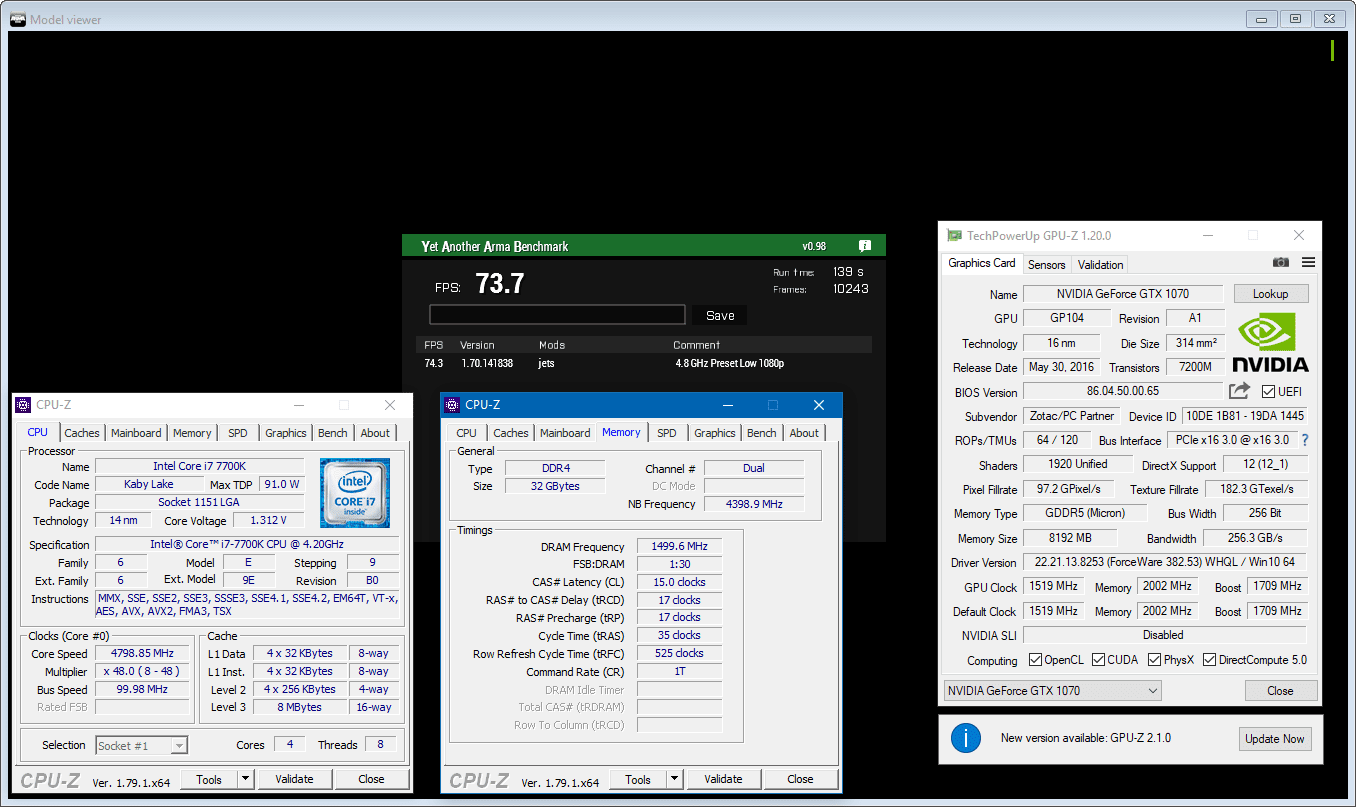Click the Tools button in left CPU-Z window
The width and height of the screenshot is (1356, 807).
(x=209, y=779)
